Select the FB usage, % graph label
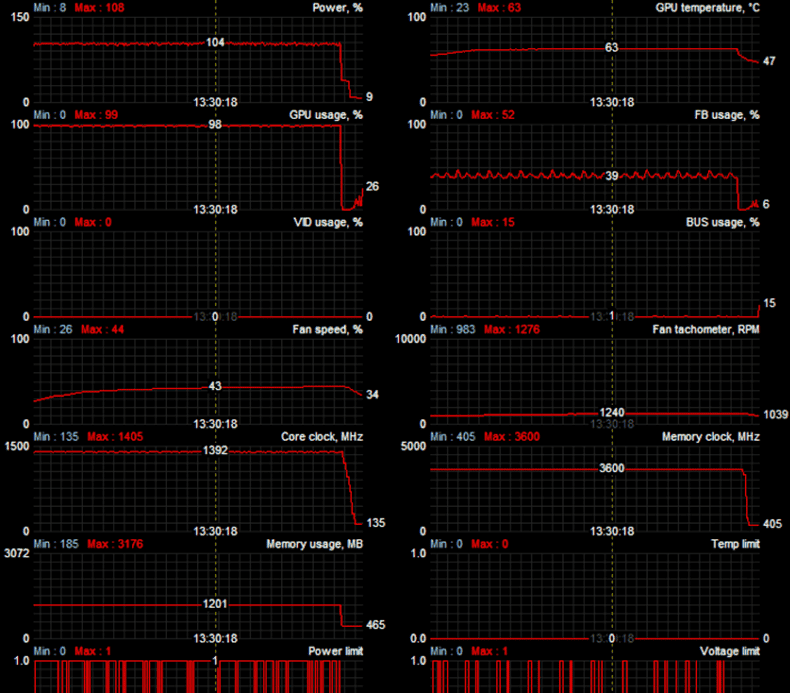Viewport: 790px width, 693px height. tap(726, 115)
